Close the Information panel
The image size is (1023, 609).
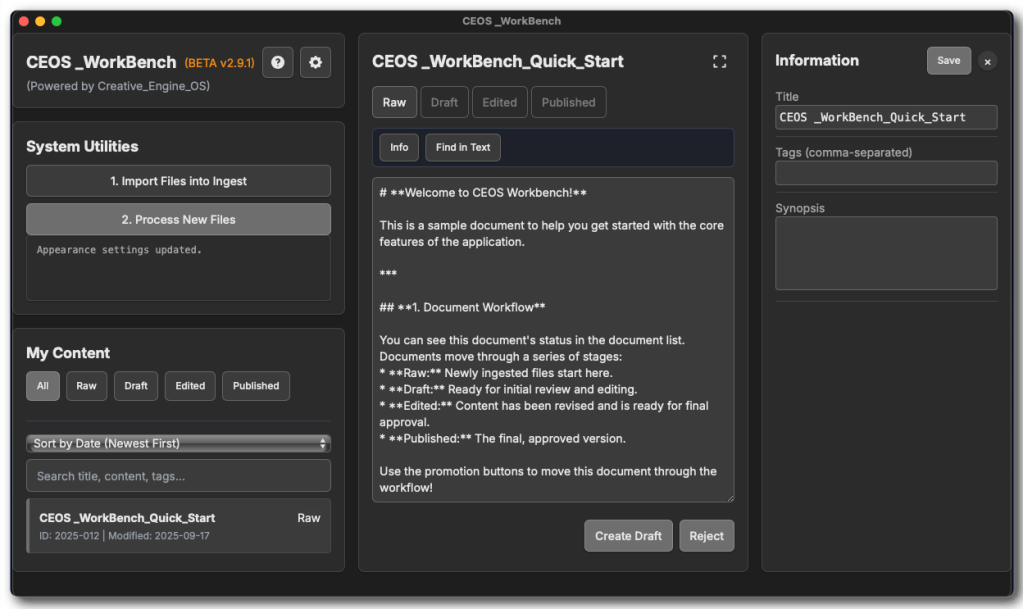pos(987,61)
